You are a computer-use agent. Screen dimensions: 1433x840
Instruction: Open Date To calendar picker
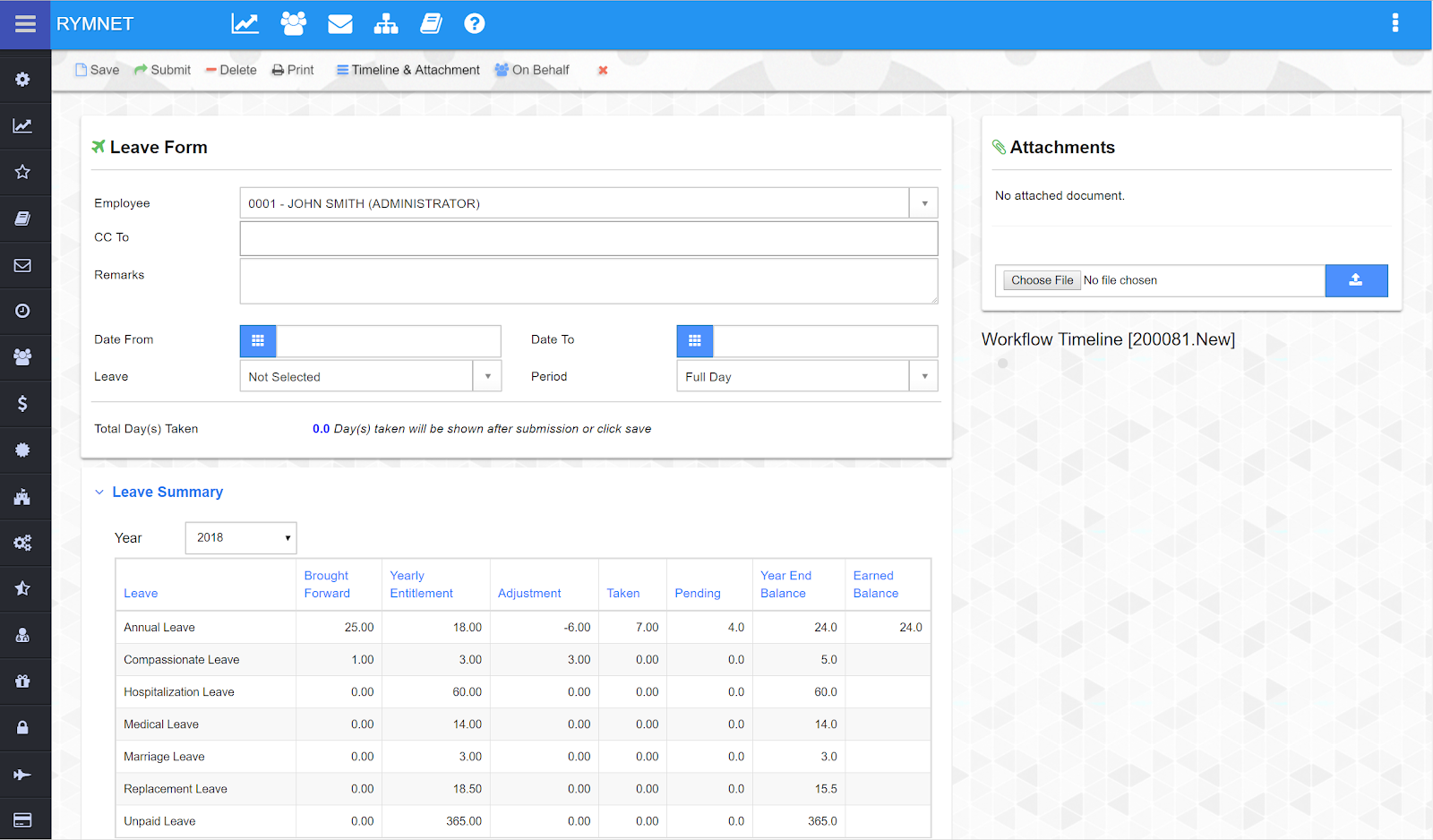695,340
